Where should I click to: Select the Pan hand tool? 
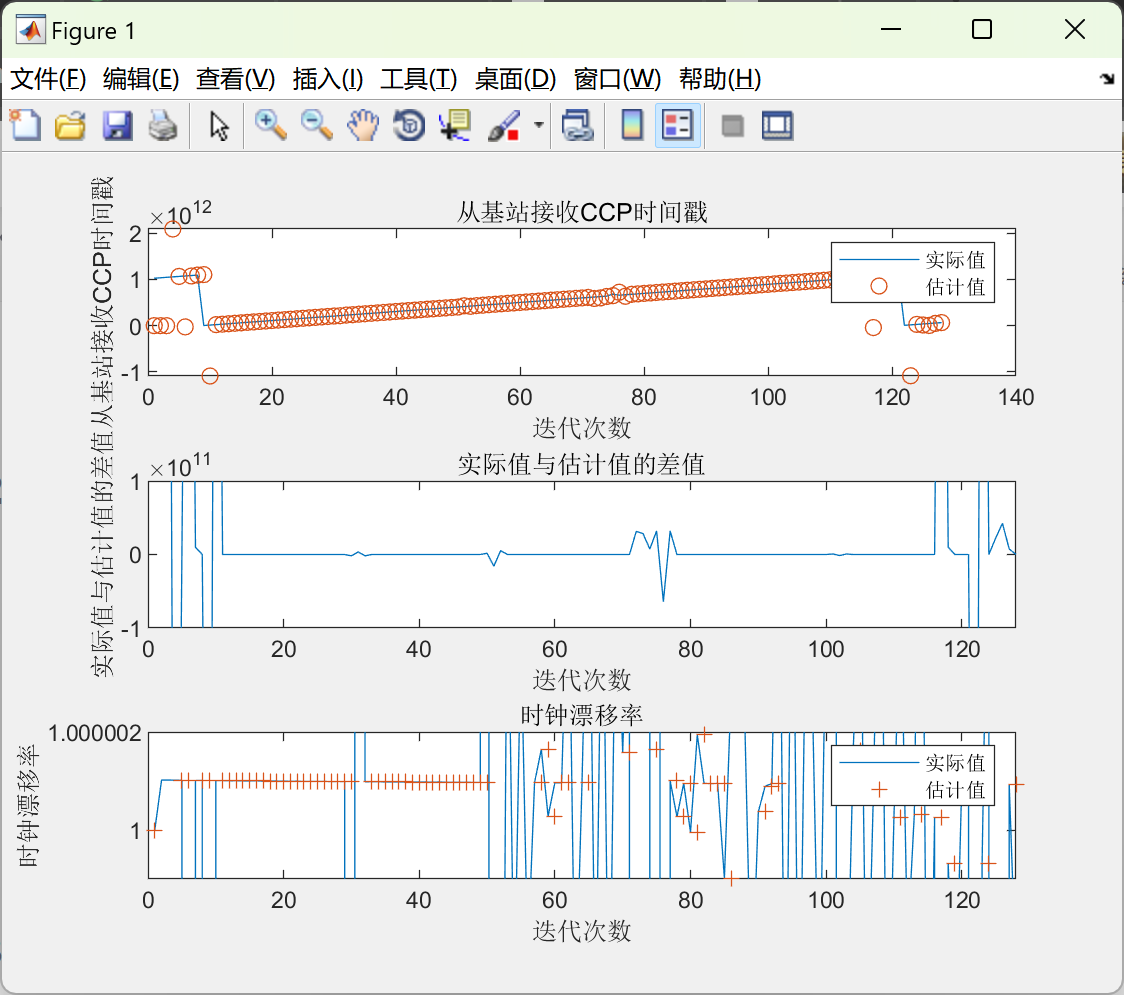[x=363, y=125]
